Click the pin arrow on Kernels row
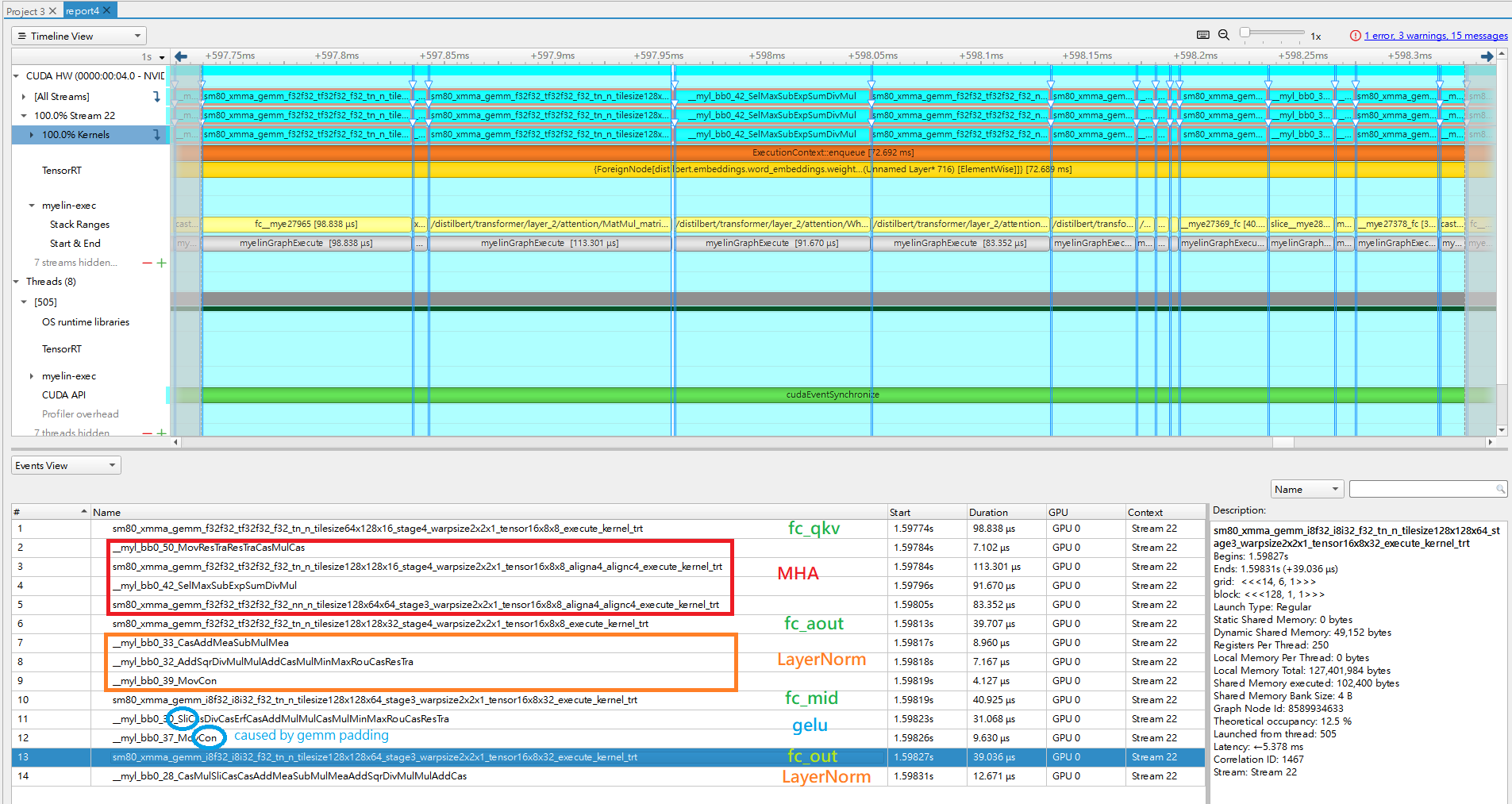The height and width of the screenshot is (804, 1512). [x=156, y=135]
